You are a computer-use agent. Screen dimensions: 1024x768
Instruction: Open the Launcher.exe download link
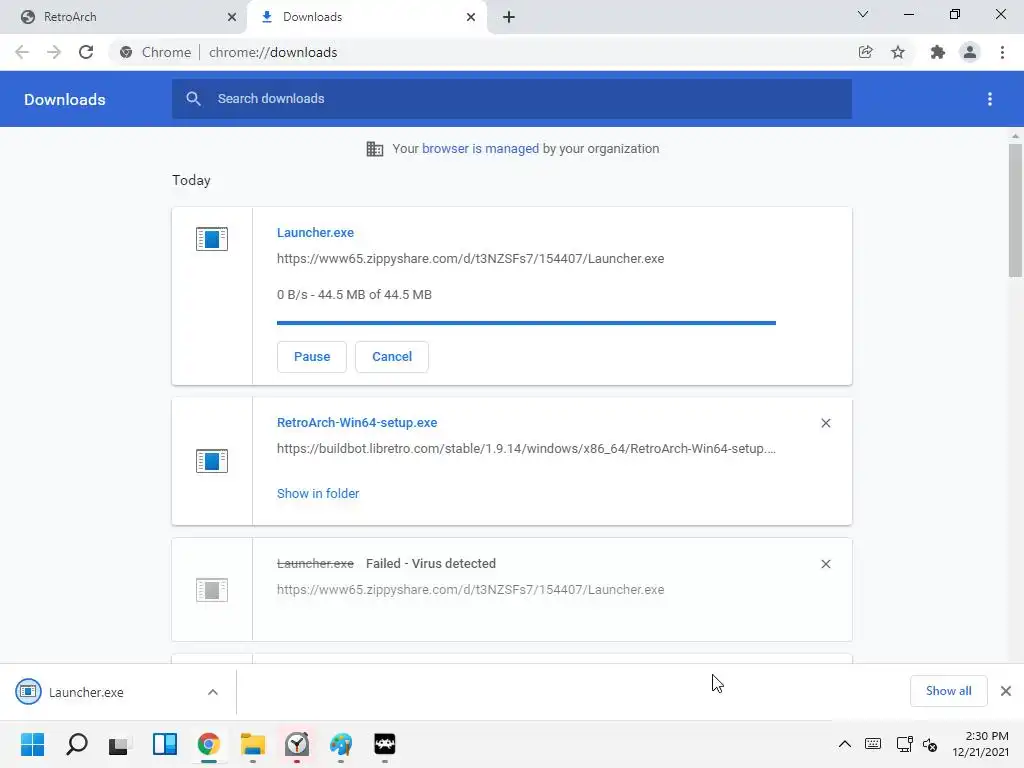point(315,232)
